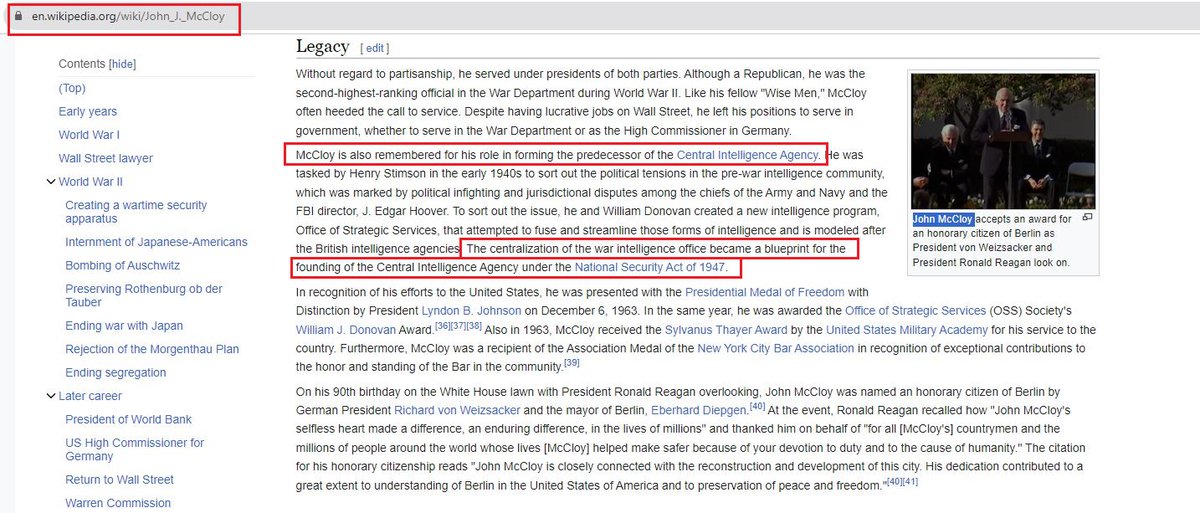1200x513 pixels.
Task: Hide the Contents sidebar
Action: click(122, 64)
